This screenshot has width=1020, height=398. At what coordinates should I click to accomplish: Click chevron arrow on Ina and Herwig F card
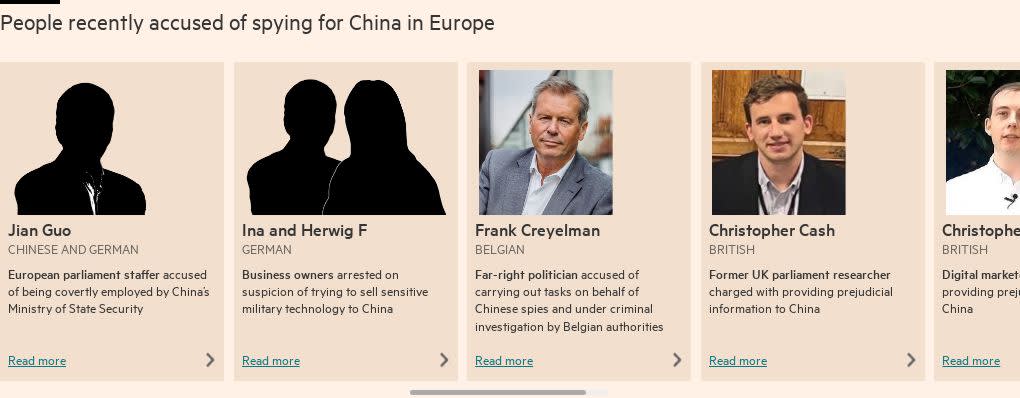[444, 360]
